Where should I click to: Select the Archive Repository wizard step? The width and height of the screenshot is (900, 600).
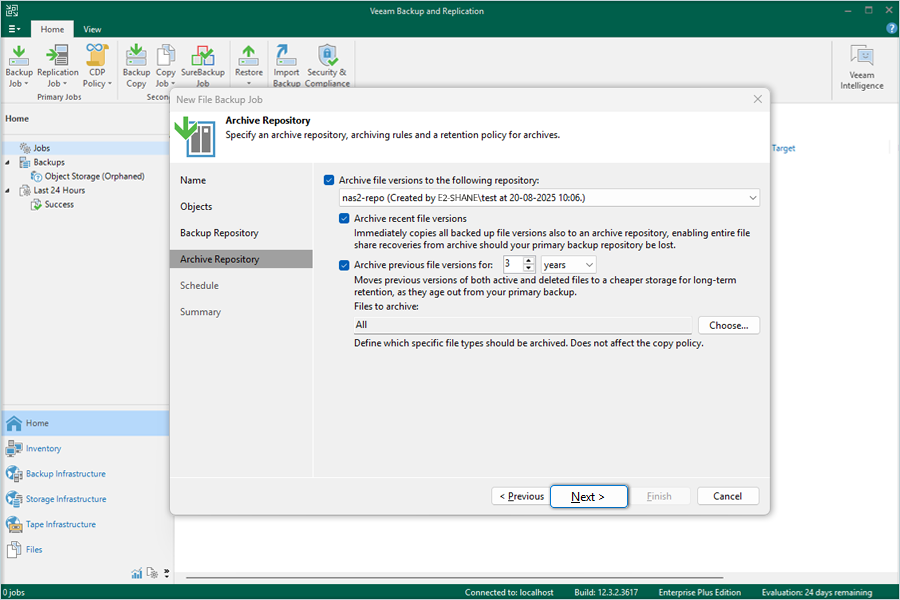(x=241, y=259)
